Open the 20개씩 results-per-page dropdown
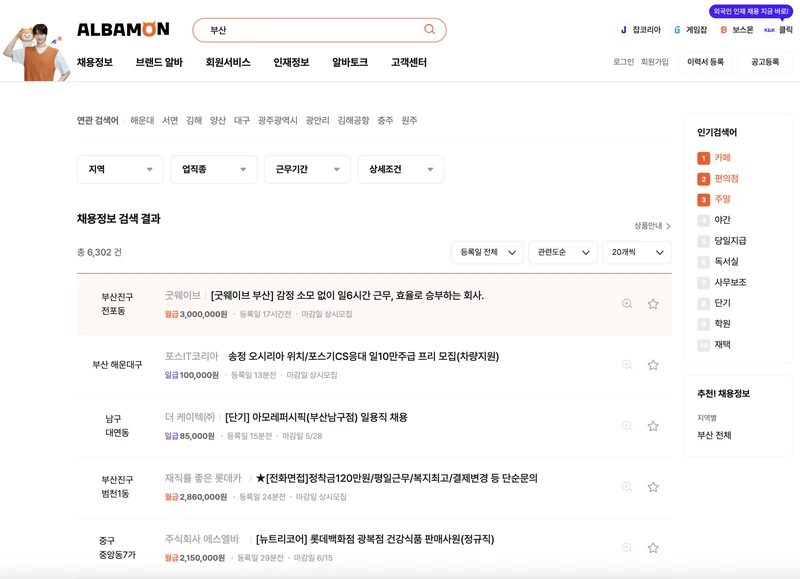Screen dimensions: 800x579 [x=634, y=252]
